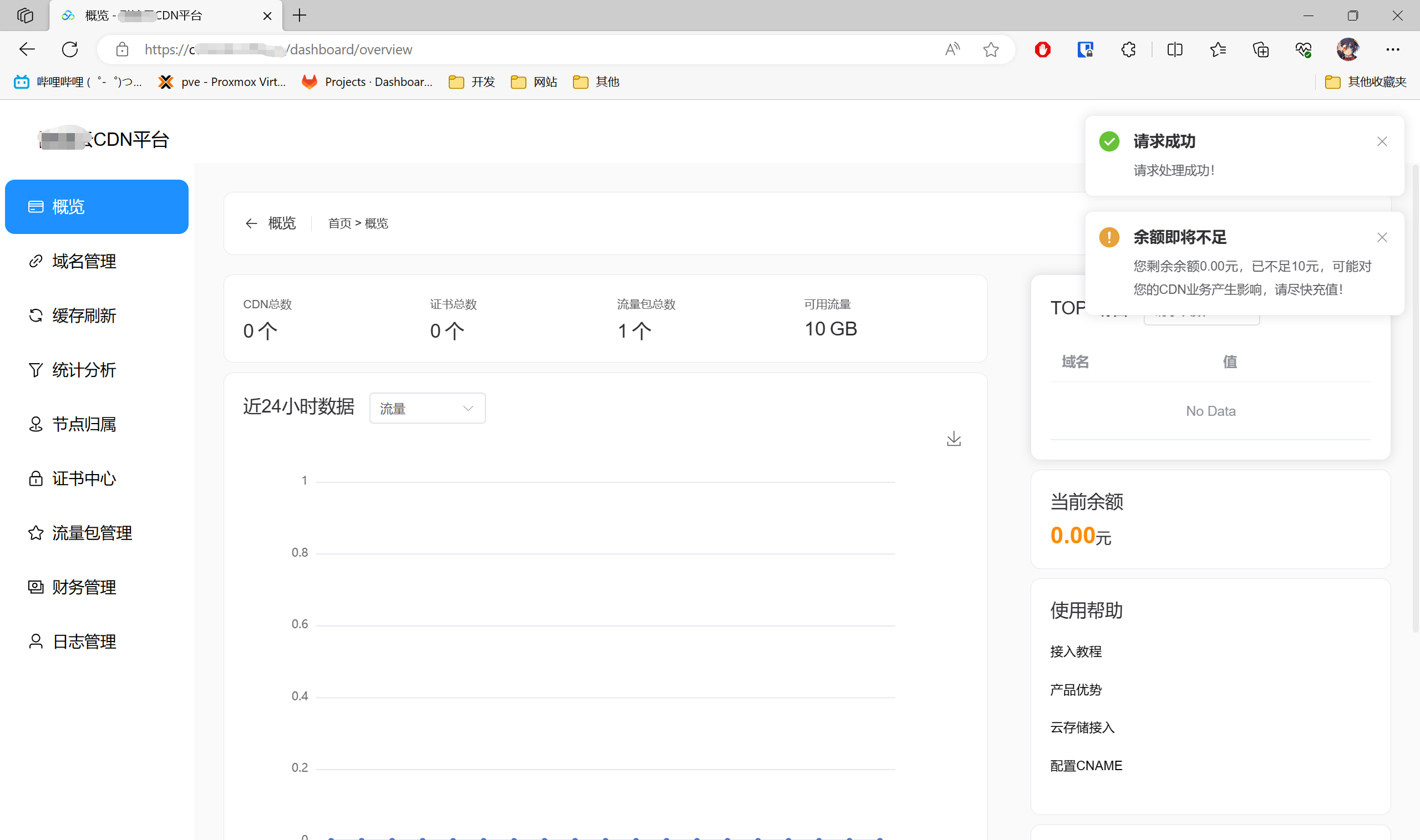The height and width of the screenshot is (840, 1420).
Task: Open the Bitwarden shield extension icon
Action: pos(1085,49)
